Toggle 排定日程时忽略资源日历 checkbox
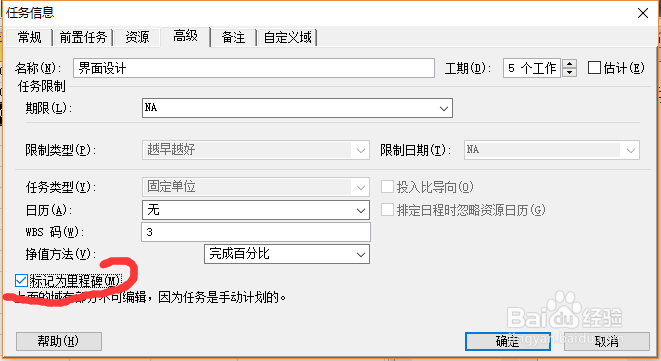 (387, 210)
